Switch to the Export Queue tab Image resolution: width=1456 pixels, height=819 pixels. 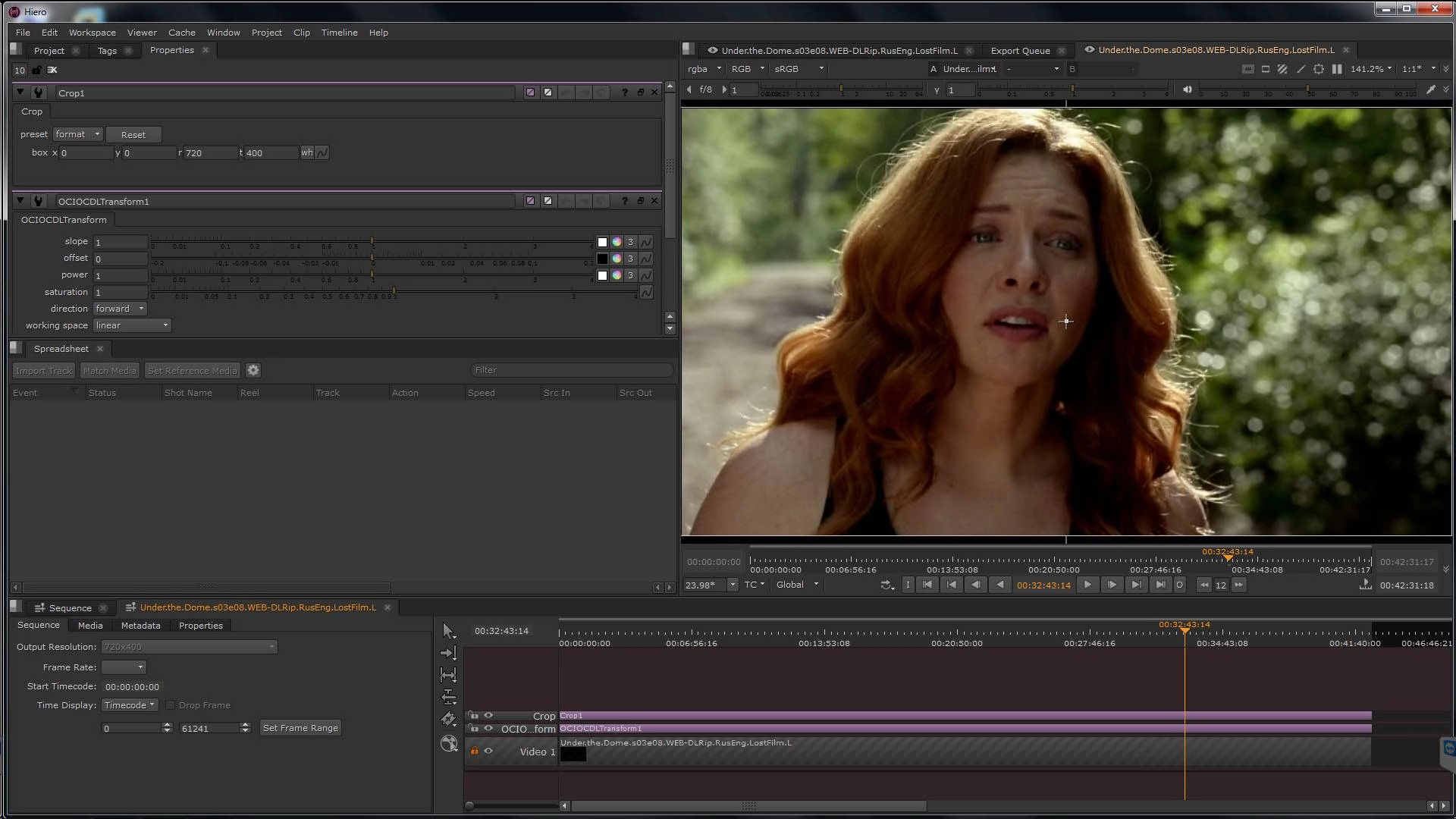(x=1020, y=51)
